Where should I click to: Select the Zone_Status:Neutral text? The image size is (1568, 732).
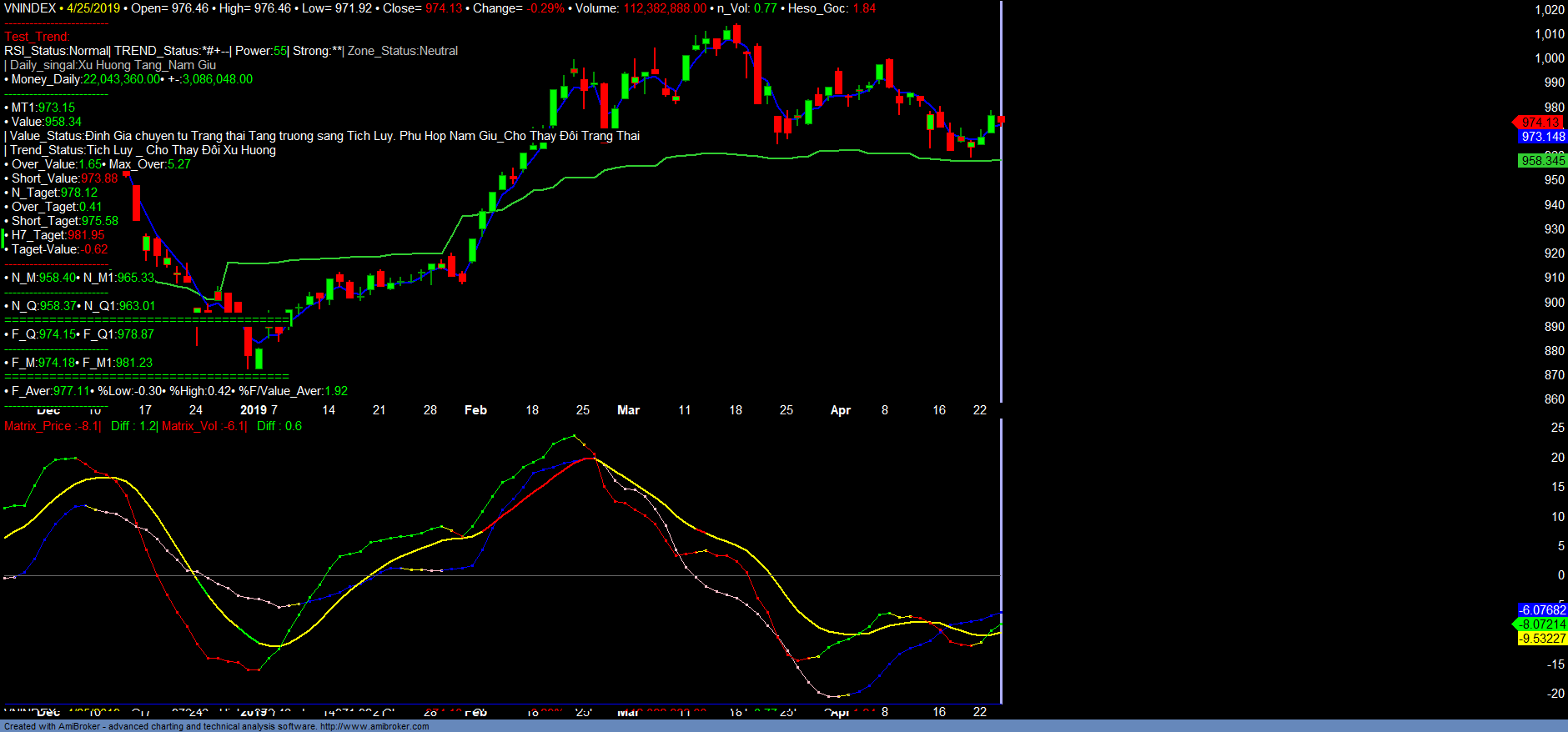402,51
